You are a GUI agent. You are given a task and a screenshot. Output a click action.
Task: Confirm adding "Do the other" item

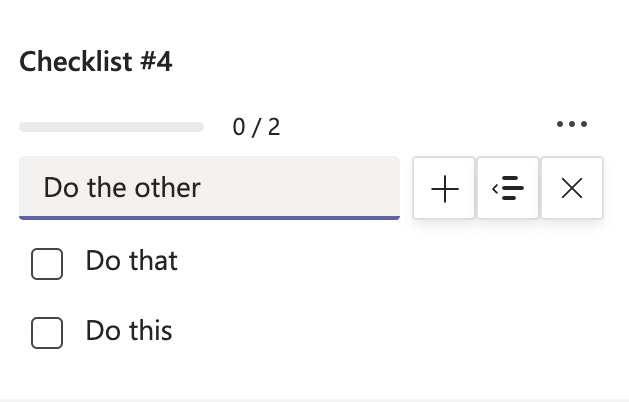tap(445, 188)
